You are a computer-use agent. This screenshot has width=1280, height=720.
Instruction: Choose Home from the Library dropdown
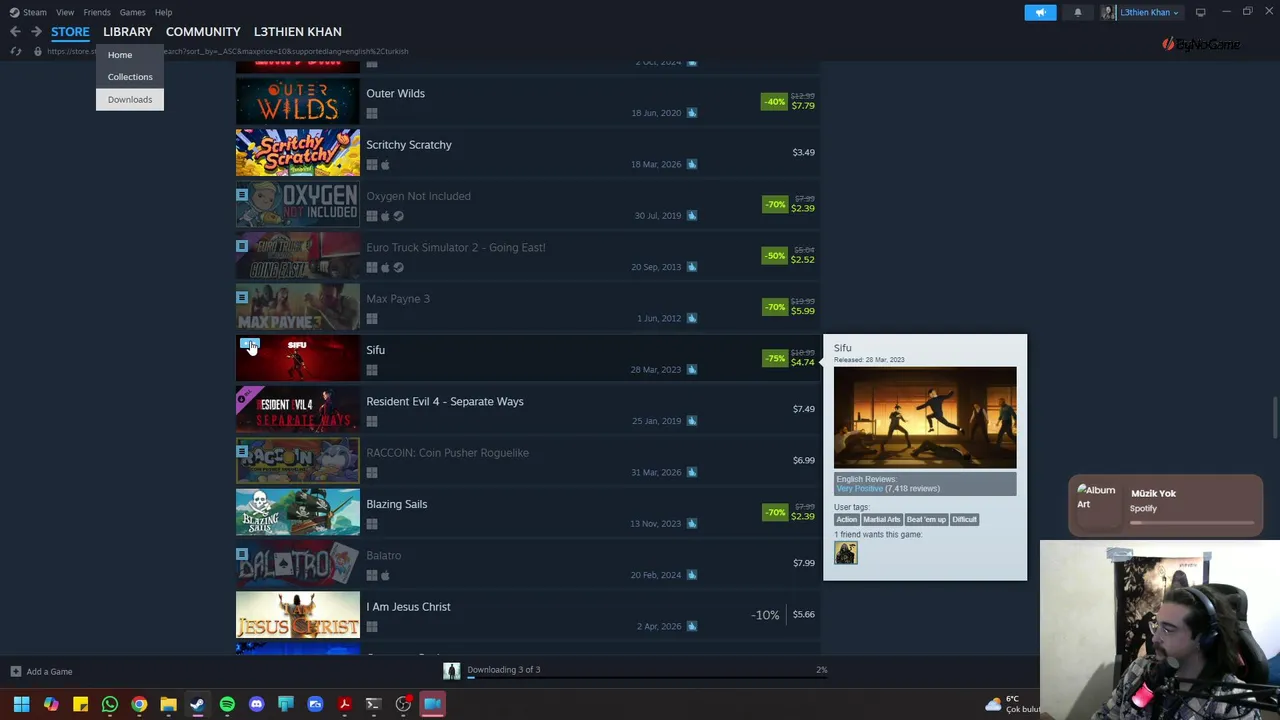tap(120, 55)
